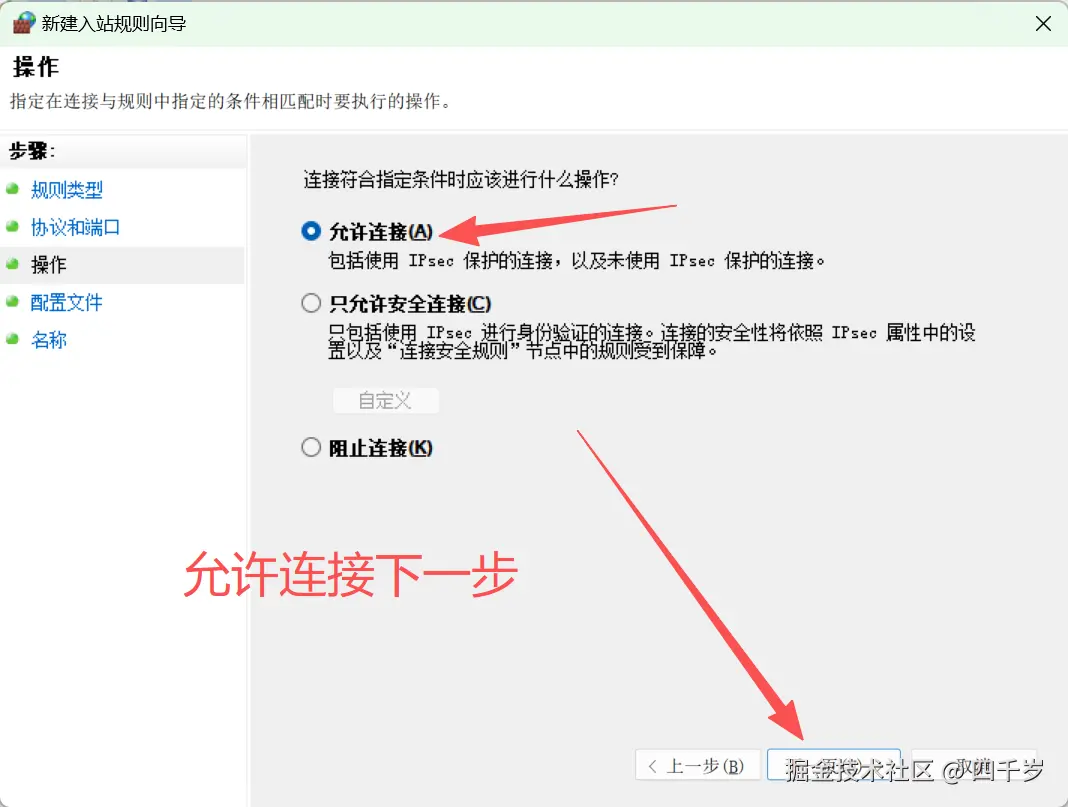Screen dimensions: 1068x807
Task: Select the 只允许安全连接(C) radio option
Action: point(310,302)
